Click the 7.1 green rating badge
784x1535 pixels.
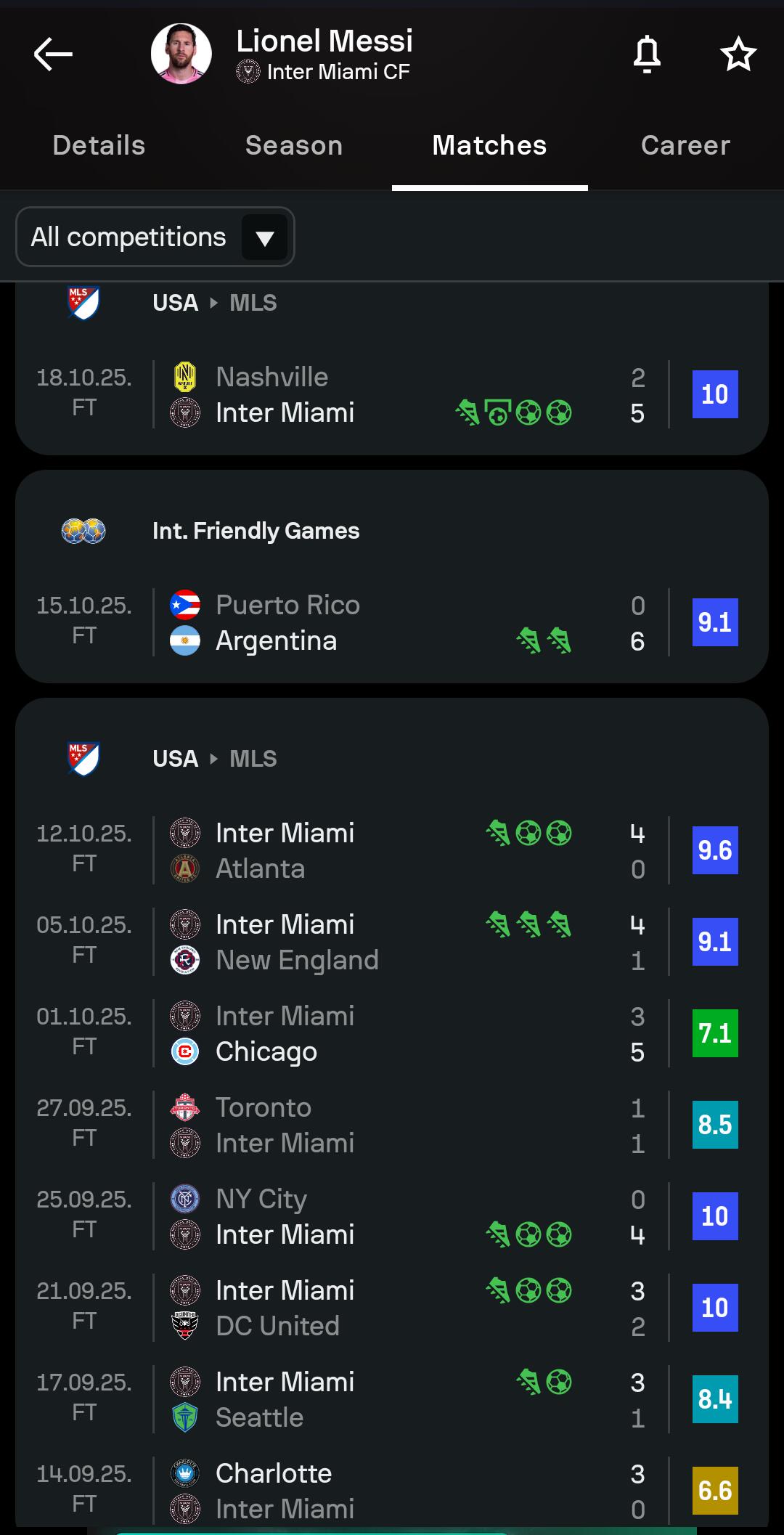coord(715,1033)
